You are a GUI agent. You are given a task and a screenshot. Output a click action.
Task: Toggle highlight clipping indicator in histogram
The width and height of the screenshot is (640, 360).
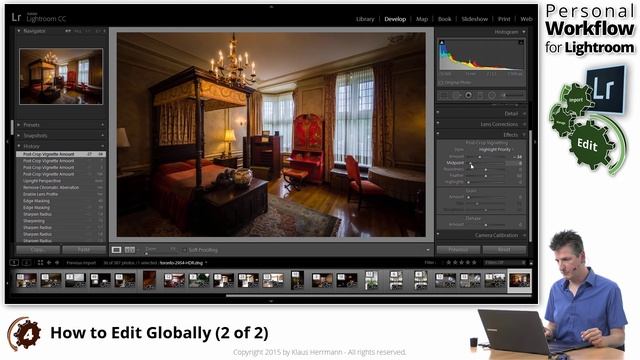[521, 42]
